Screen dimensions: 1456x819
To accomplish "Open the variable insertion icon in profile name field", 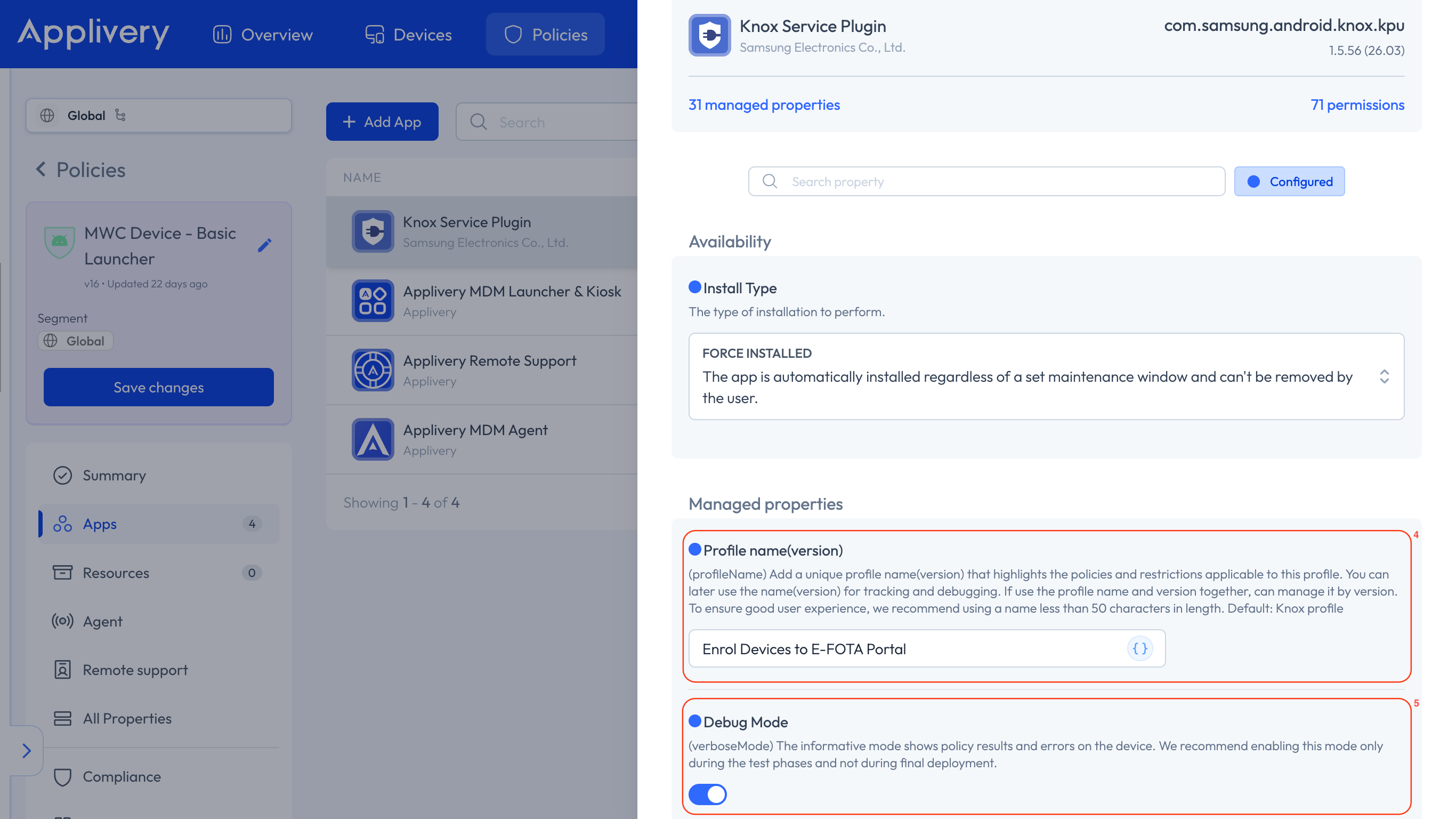I will click(x=1139, y=649).
